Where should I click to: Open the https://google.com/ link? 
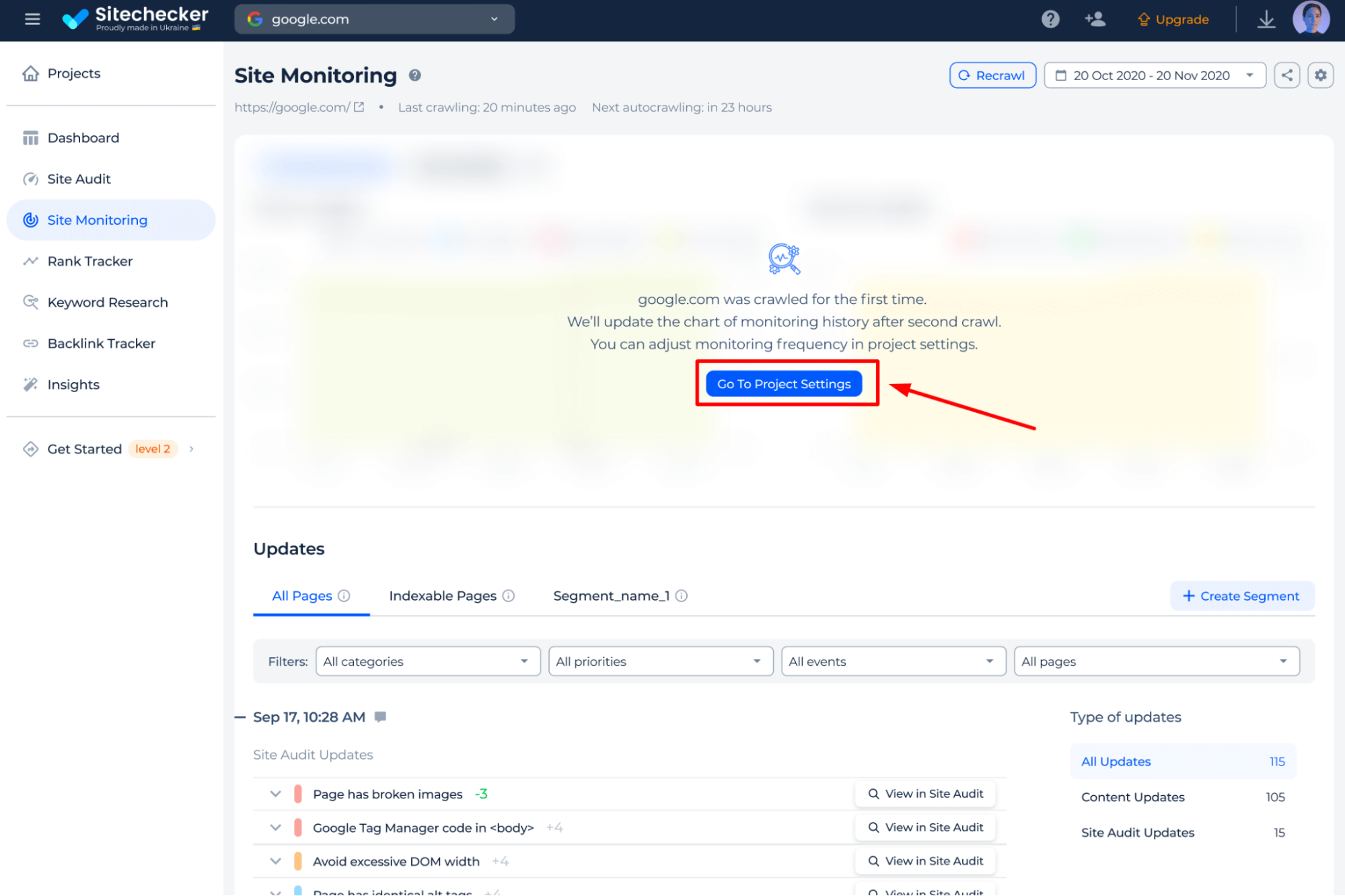click(x=292, y=107)
